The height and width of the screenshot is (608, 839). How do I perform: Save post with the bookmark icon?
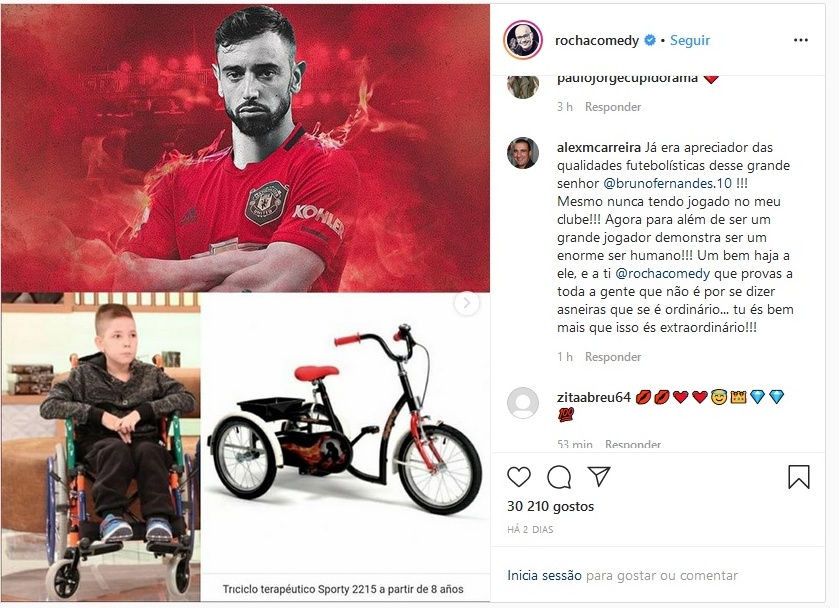[x=798, y=476]
